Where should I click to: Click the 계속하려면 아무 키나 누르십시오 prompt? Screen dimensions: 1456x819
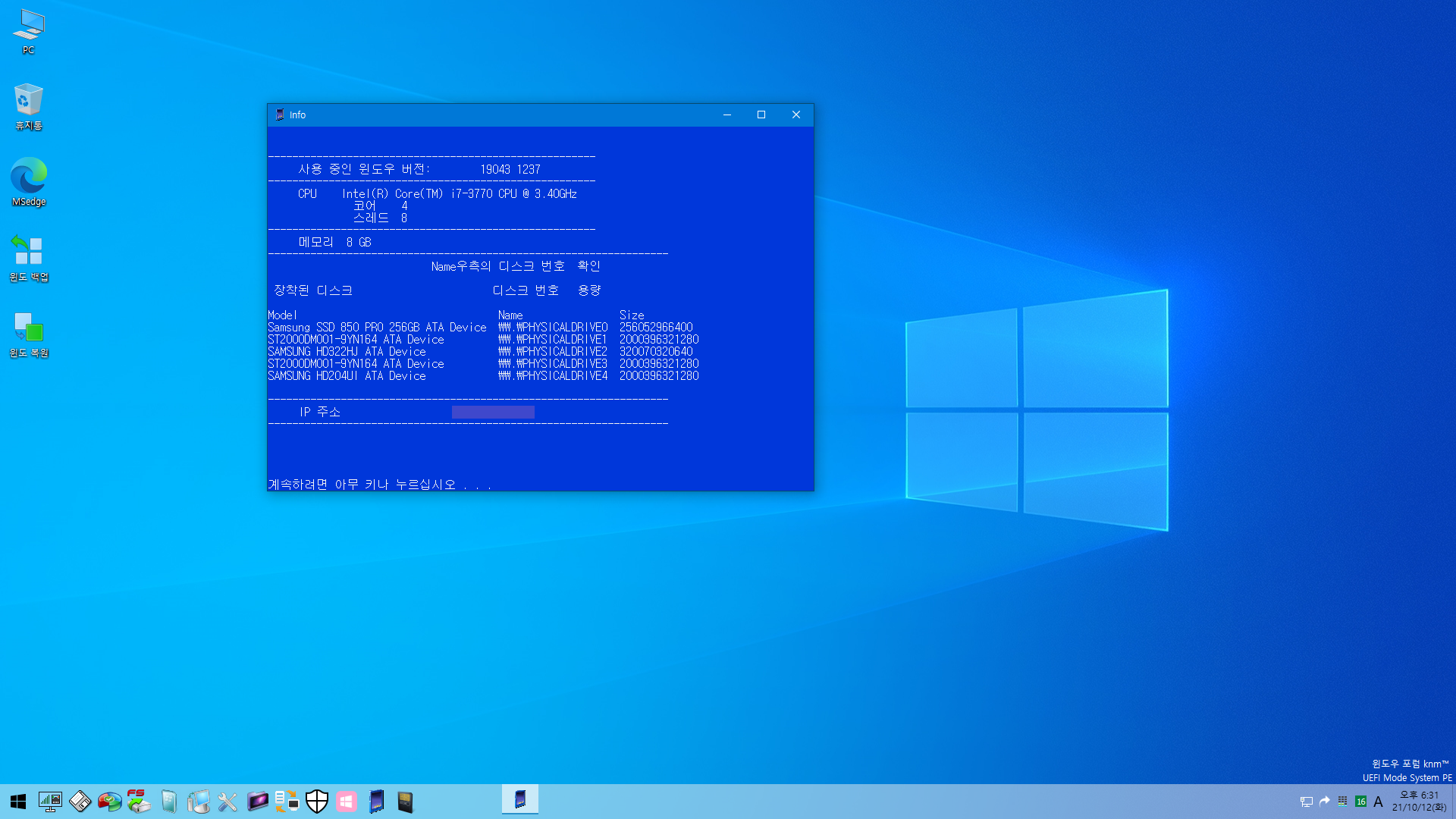tap(380, 485)
